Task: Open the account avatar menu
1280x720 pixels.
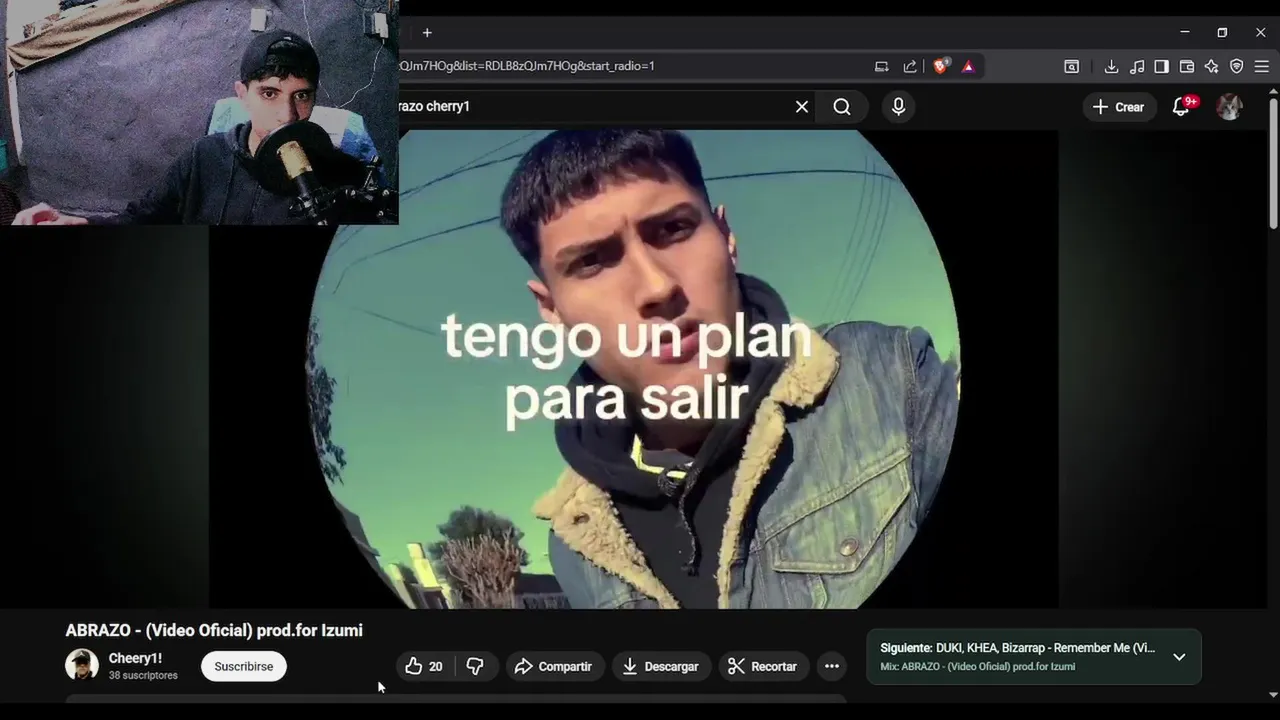Action: click(1229, 107)
